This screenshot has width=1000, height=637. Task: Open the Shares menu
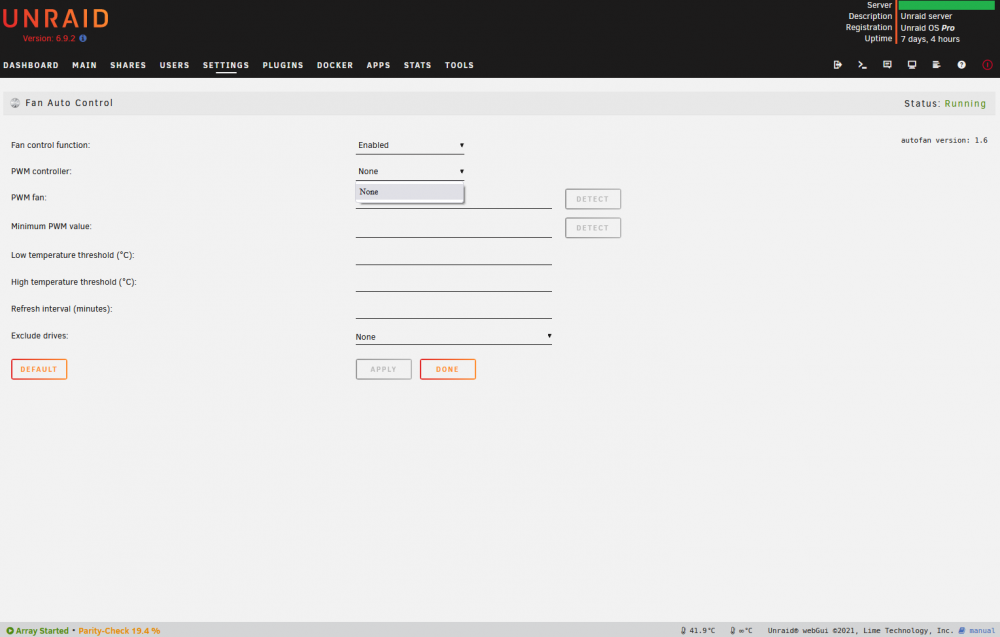click(x=128, y=65)
